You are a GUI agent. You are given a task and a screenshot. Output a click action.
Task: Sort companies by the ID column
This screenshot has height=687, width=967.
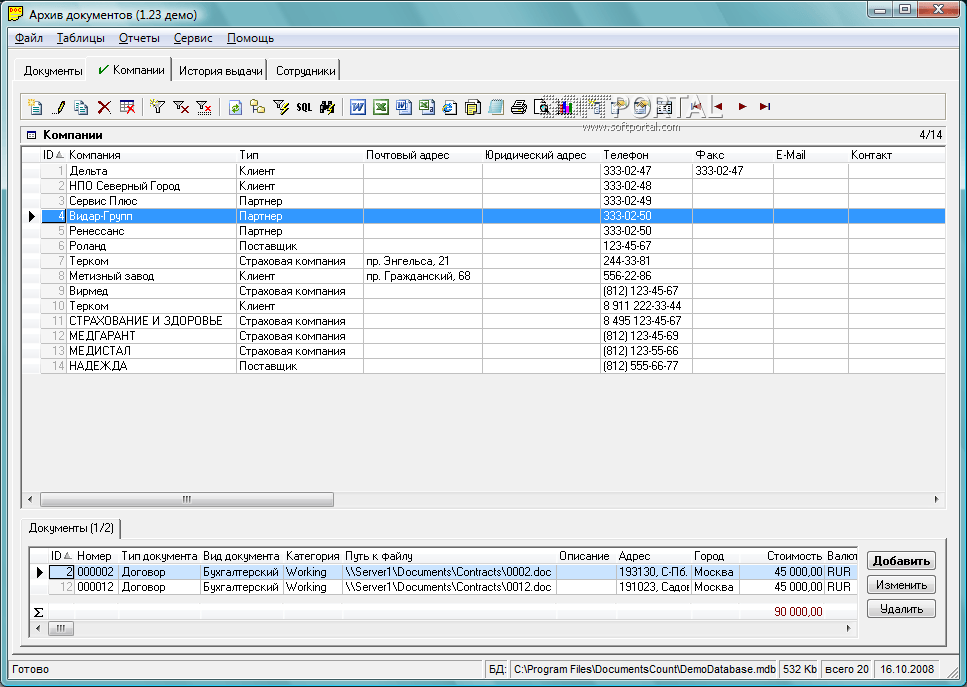point(52,155)
